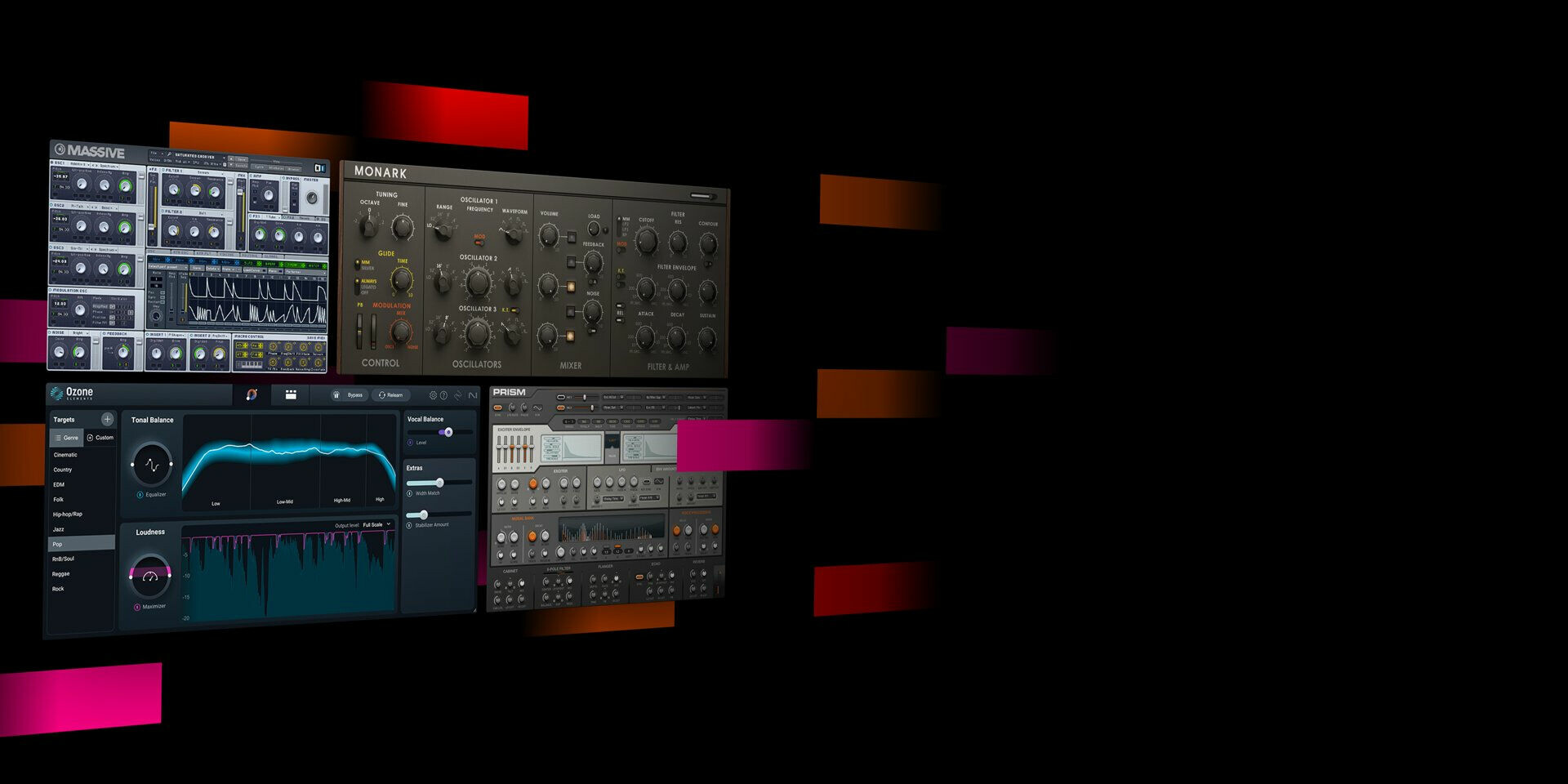Image resolution: width=1568 pixels, height=784 pixels.
Task: Click Monark Filter Cutoff knob
Action: pyautogui.click(x=647, y=241)
